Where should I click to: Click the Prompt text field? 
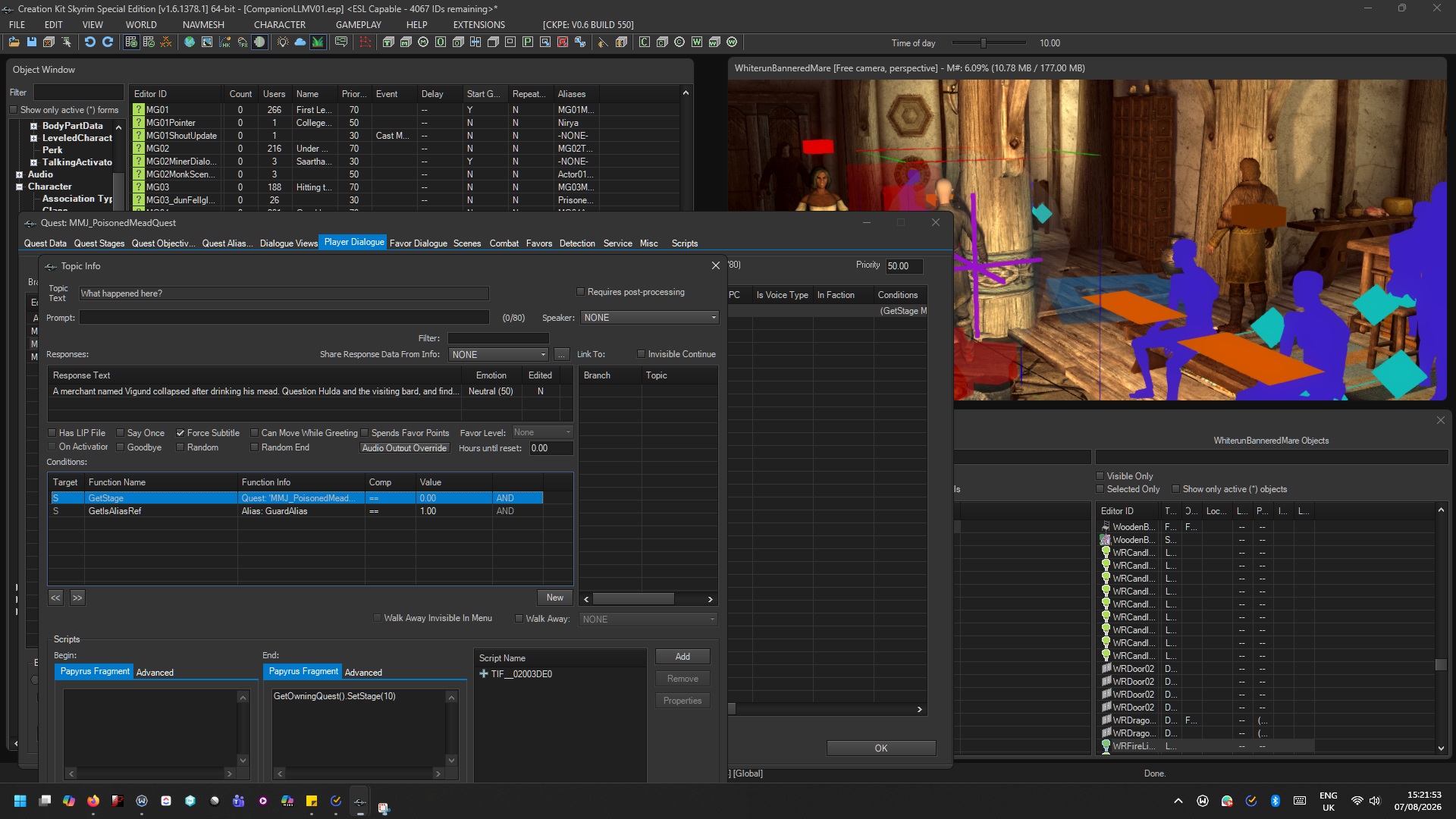coord(284,318)
